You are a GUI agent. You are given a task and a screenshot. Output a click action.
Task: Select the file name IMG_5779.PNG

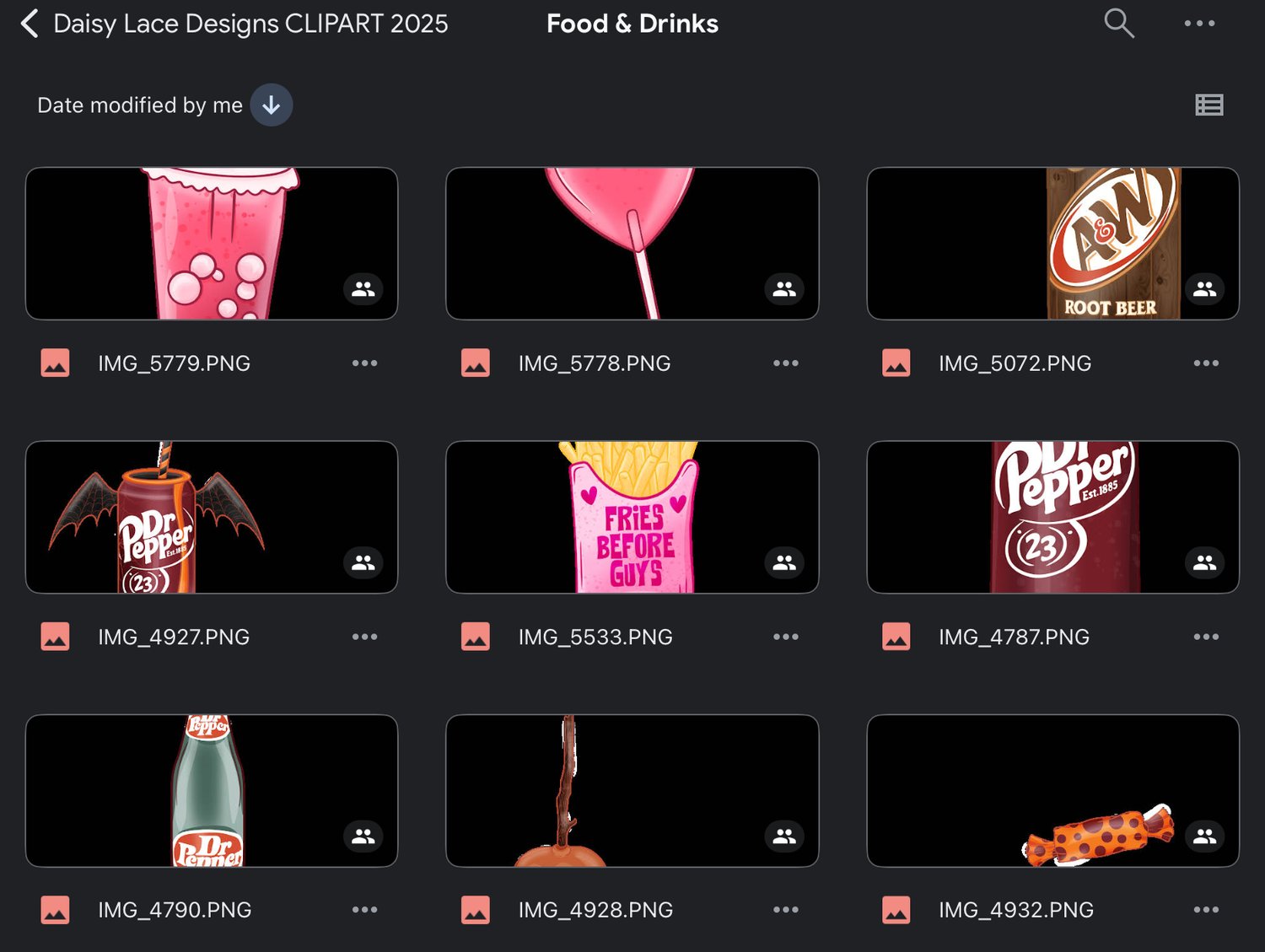pyautogui.click(x=174, y=363)
